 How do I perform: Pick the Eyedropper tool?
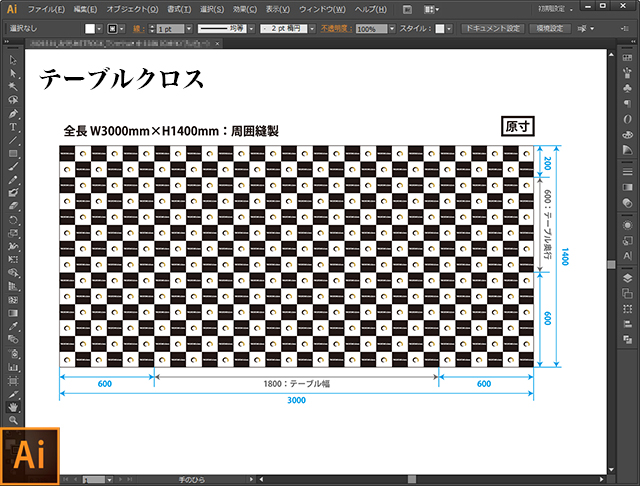pos(13,326)
